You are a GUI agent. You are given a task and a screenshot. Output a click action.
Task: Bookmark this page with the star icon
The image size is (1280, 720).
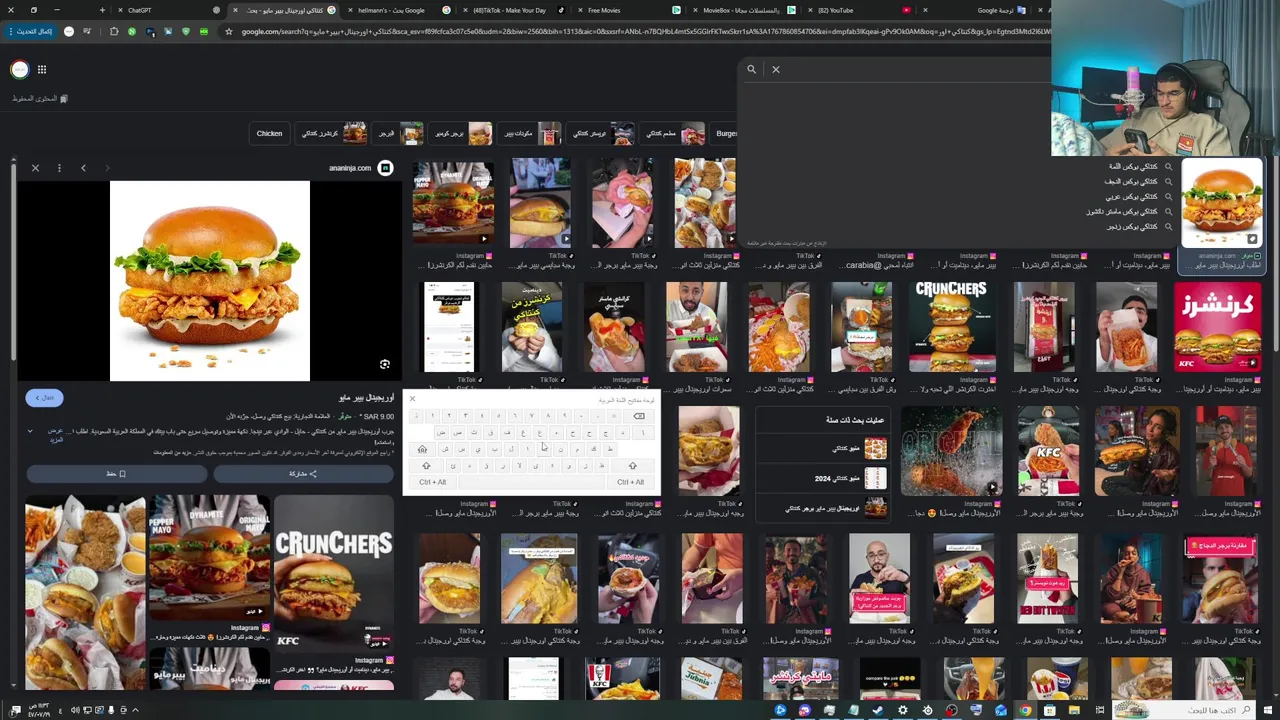pyautogui.click(x=229, y=31)
